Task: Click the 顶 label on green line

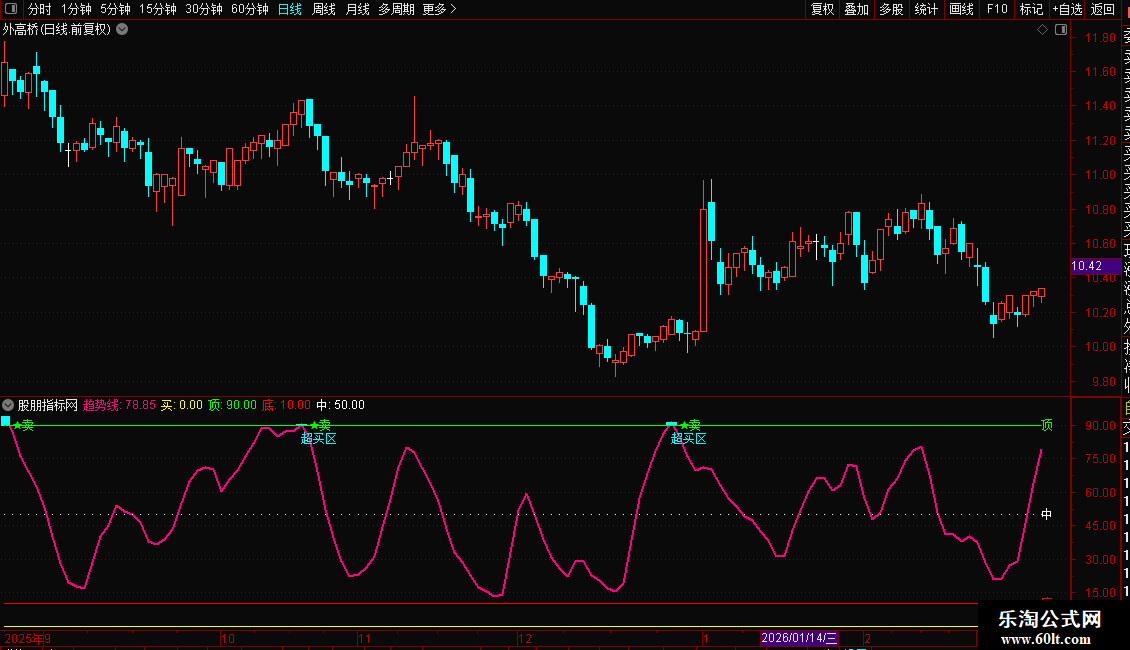Action: point(1047,425)
